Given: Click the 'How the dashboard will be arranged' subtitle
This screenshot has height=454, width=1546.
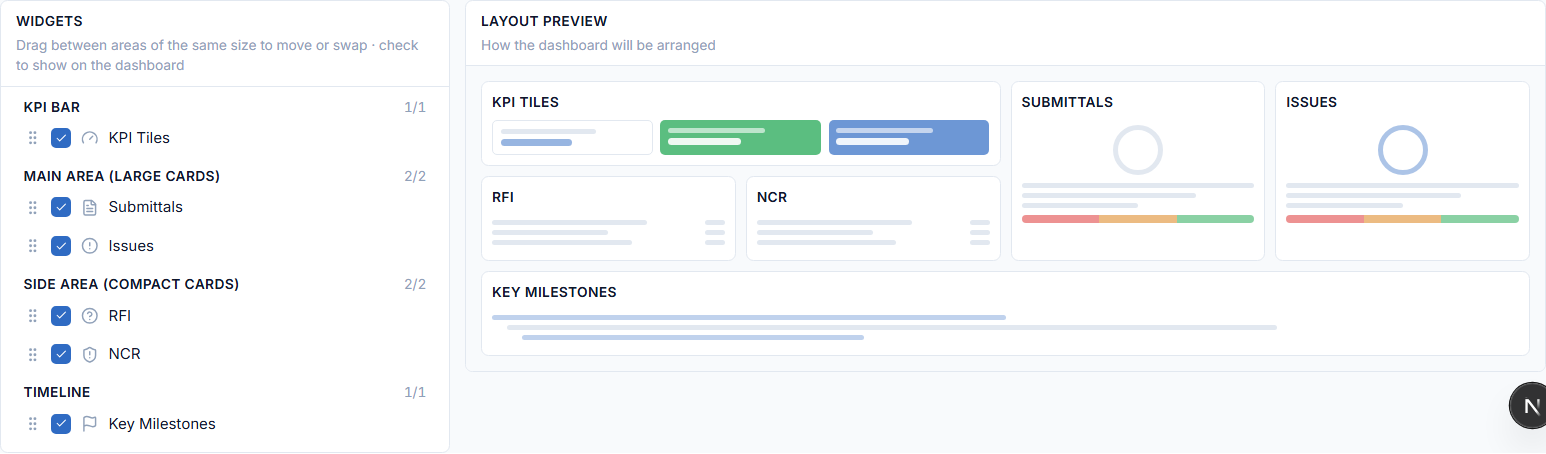Looking at the screenshot, I should [598, 45].
